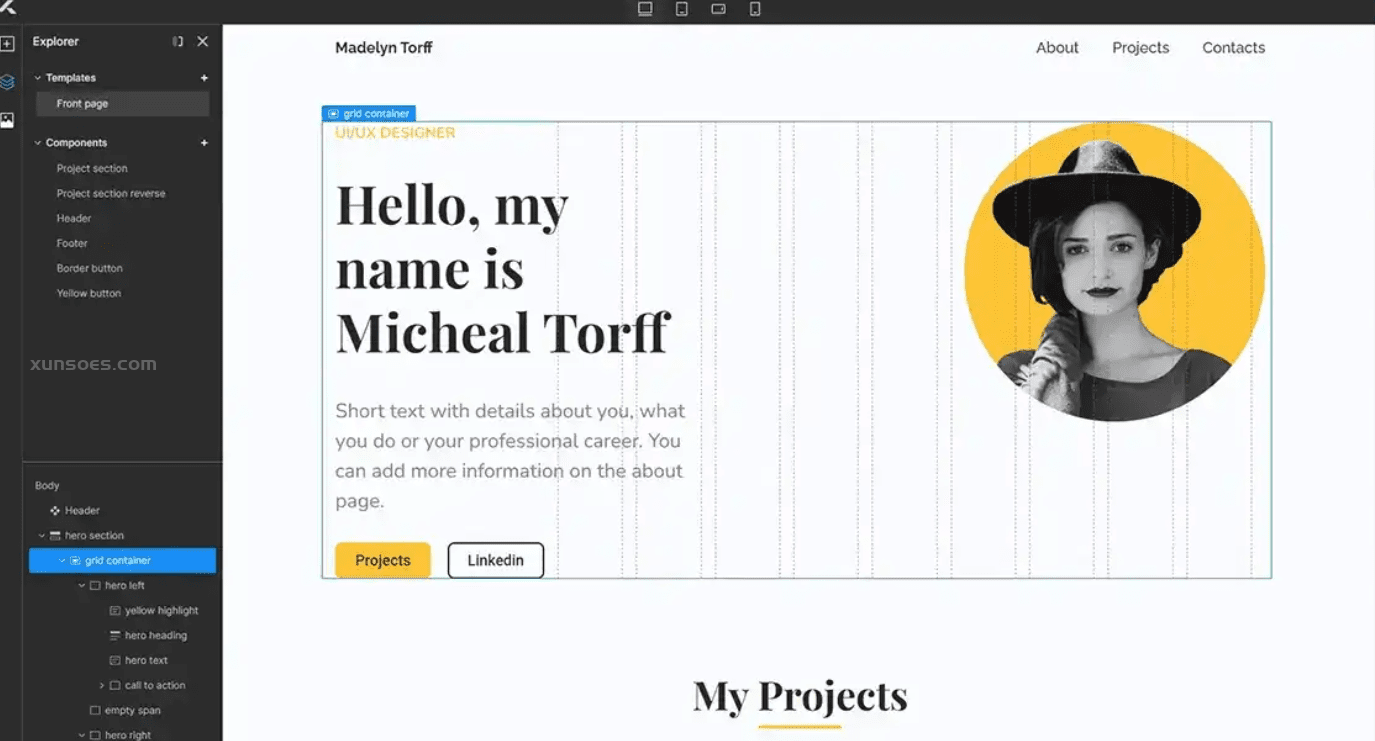The width and height of the screenshot is (1375, 741).
Task: Click the yellow Projects button
Action: coord(383,561)
